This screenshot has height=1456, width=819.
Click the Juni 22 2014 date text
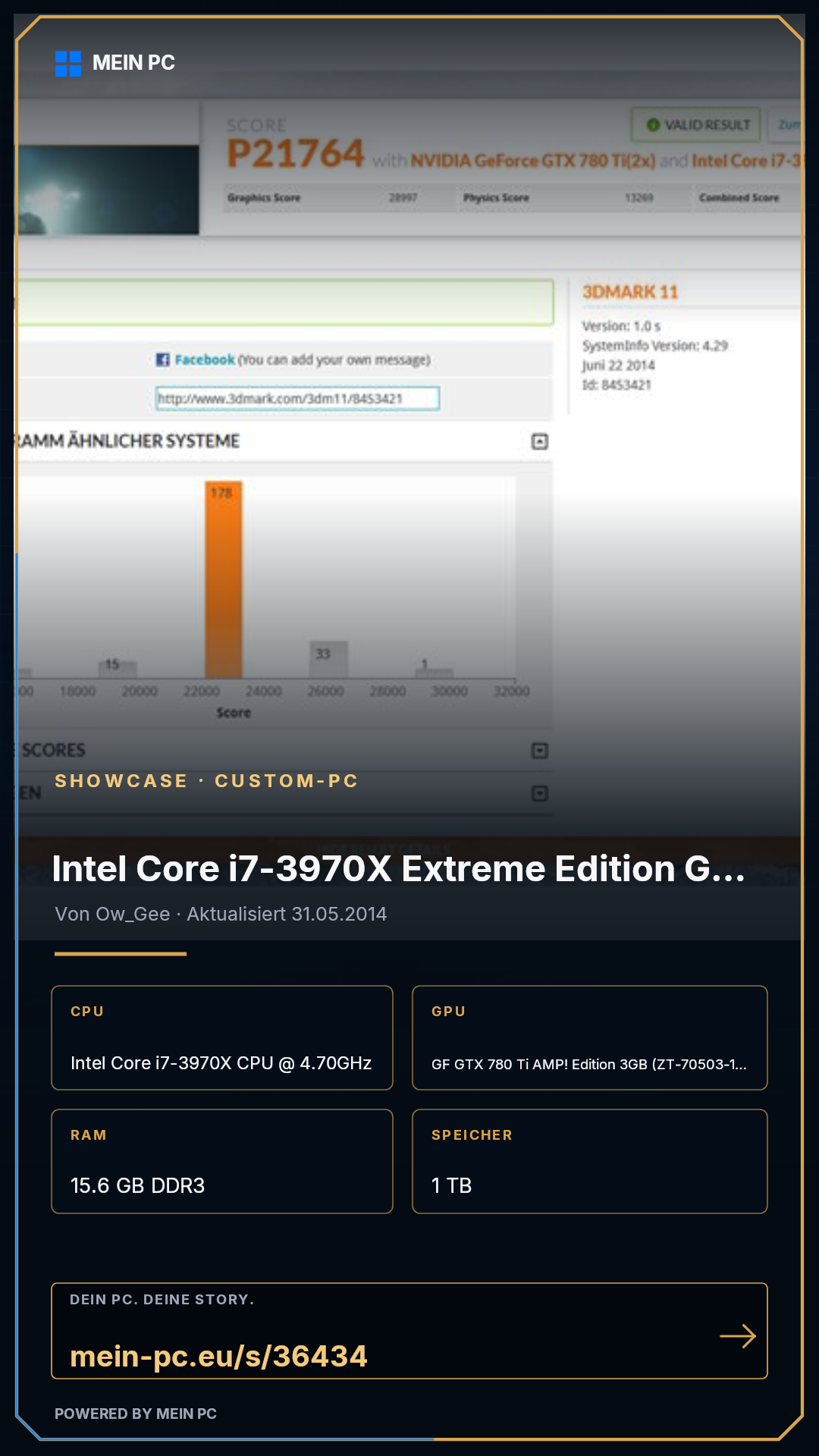(618, 366)
